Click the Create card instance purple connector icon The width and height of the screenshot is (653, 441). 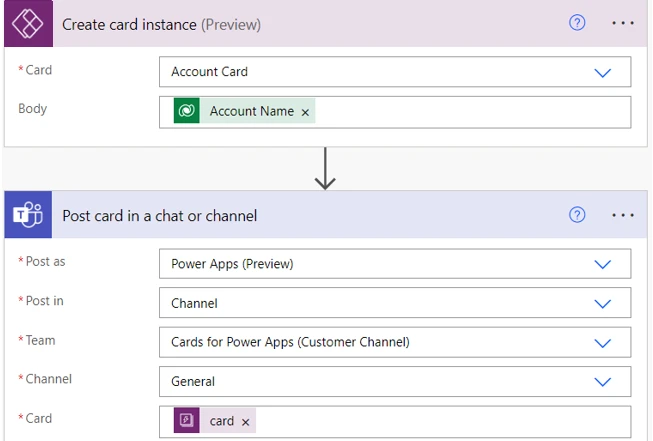(x=27, y=23)
